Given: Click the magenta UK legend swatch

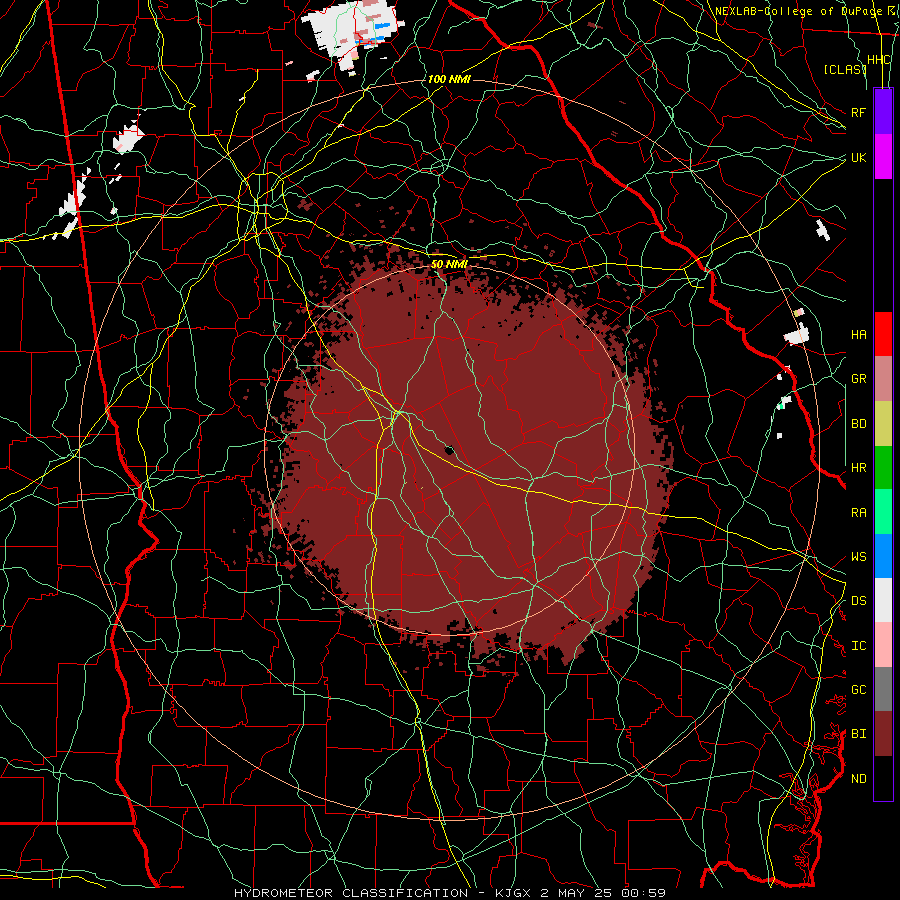Looking at the screenshot, I should tap(883, 157).
